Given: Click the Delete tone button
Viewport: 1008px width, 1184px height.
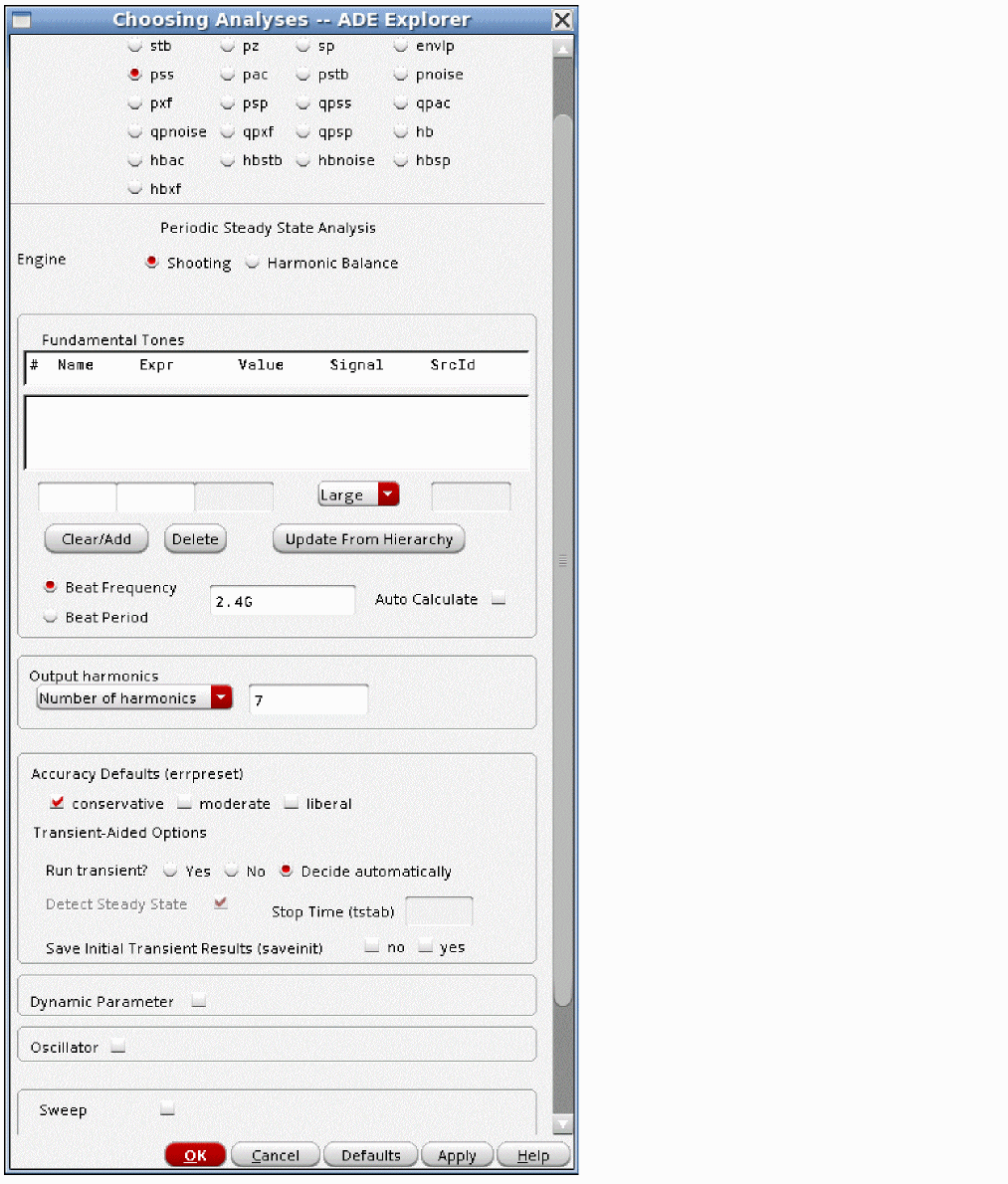Looking at the screenshot, I should click(196, 539).
